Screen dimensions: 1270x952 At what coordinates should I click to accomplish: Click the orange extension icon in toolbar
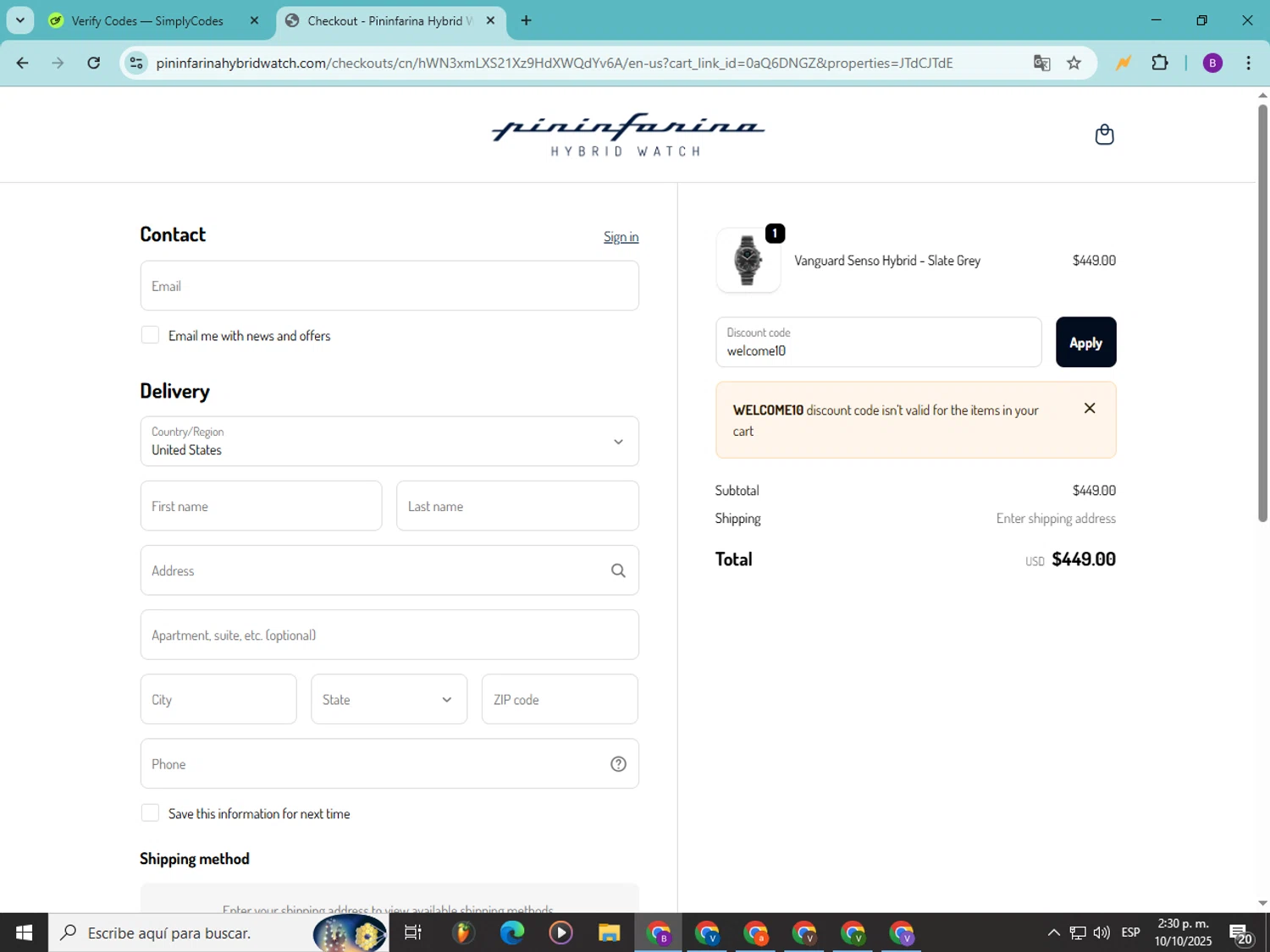[x=1124, y=63]
